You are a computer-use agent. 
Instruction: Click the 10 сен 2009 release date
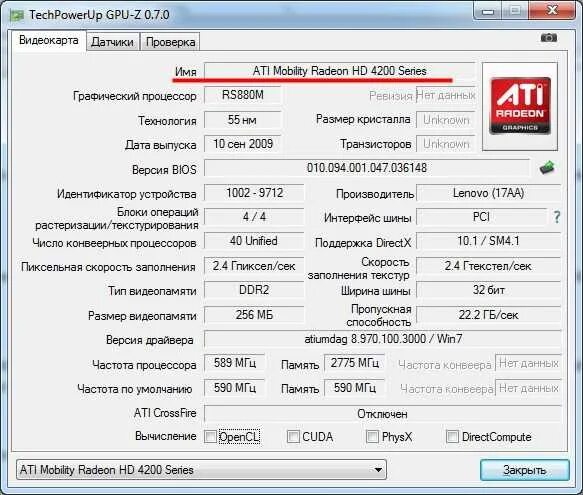[243, 144]
